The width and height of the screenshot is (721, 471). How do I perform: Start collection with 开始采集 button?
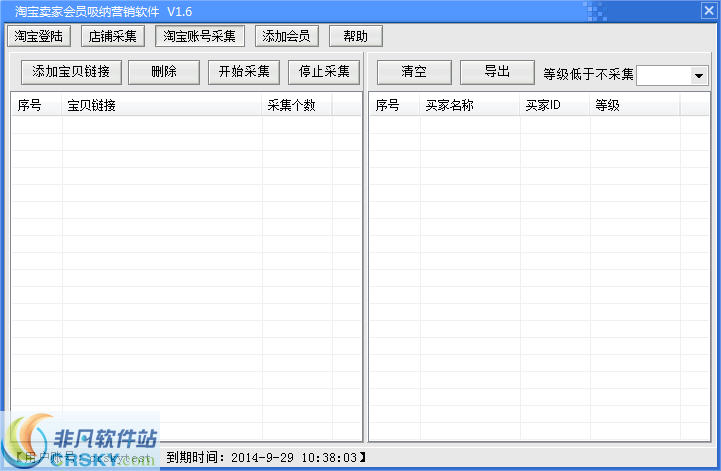click(x=244, y=72)
